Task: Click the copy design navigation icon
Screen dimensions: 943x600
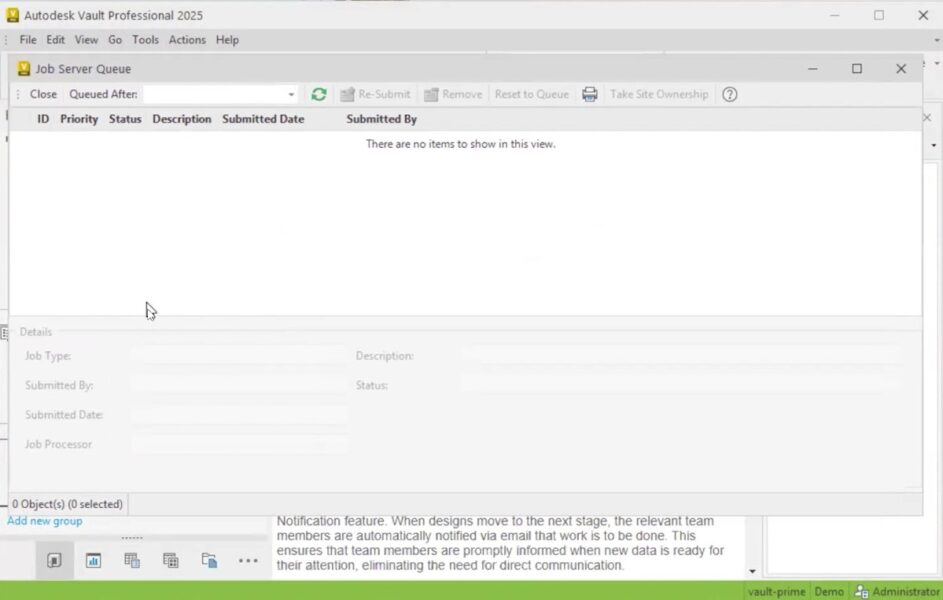Action: [209, 560]
